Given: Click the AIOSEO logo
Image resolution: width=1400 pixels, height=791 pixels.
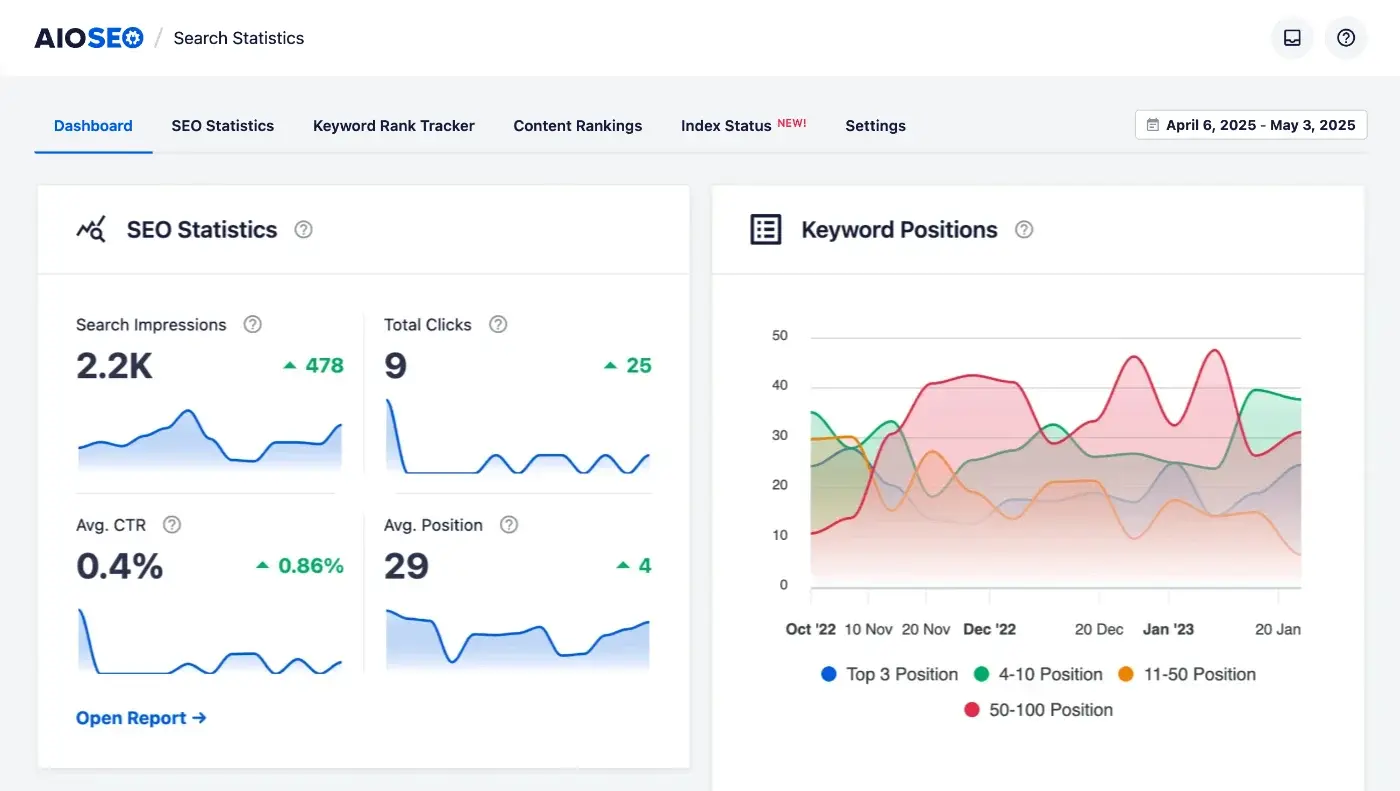Looking at the screenshot, I should tap(89, 38).
